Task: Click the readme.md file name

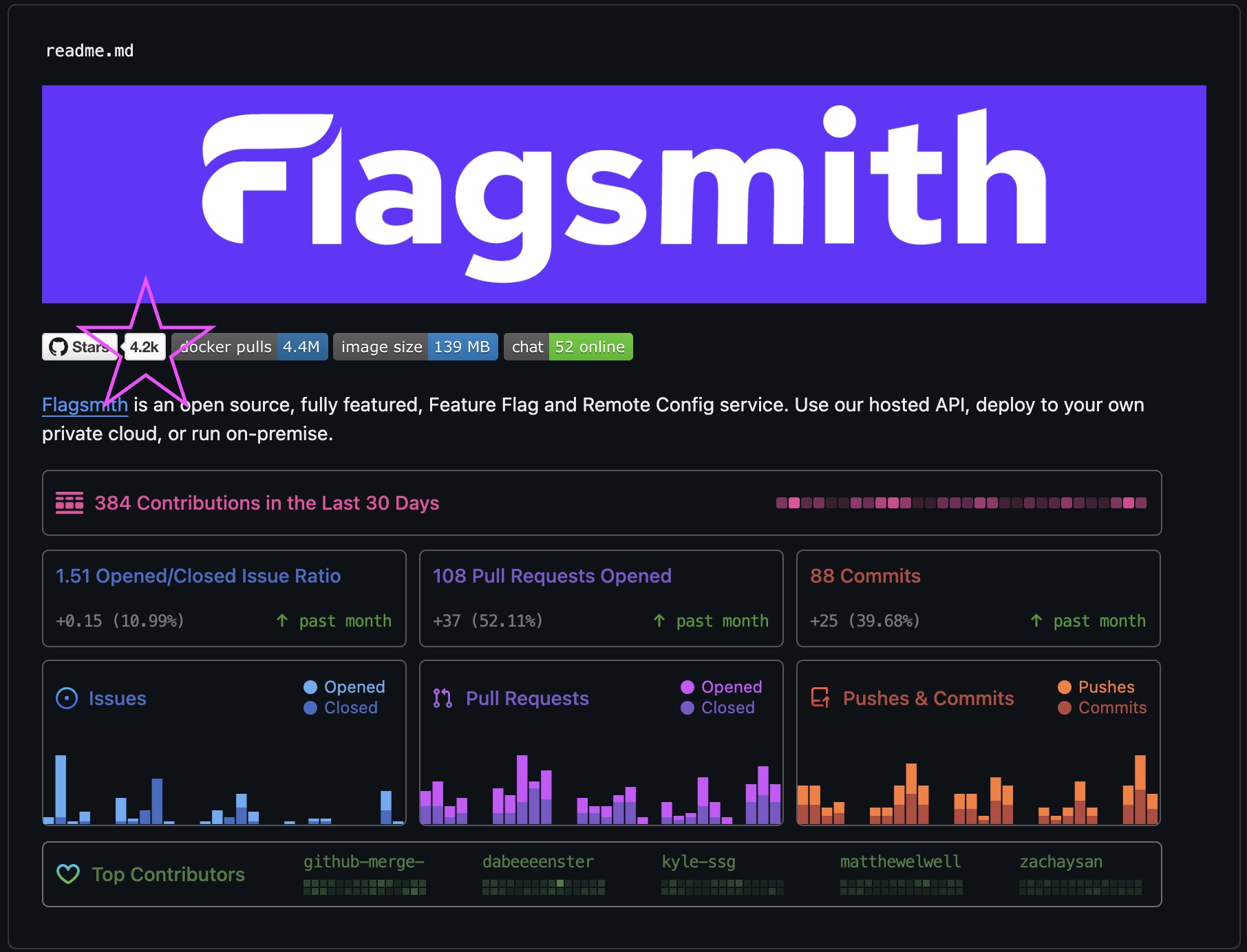Action: pyautogui.click(x=89, y=50)
